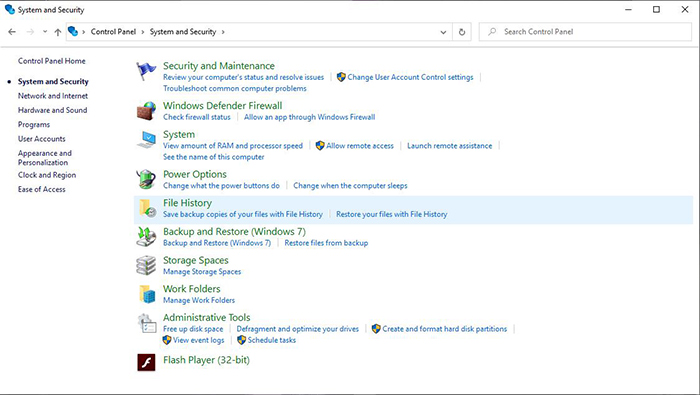Open Defragment and optimize your drives
The image size is (700, 395).
(x=298, y=329)
